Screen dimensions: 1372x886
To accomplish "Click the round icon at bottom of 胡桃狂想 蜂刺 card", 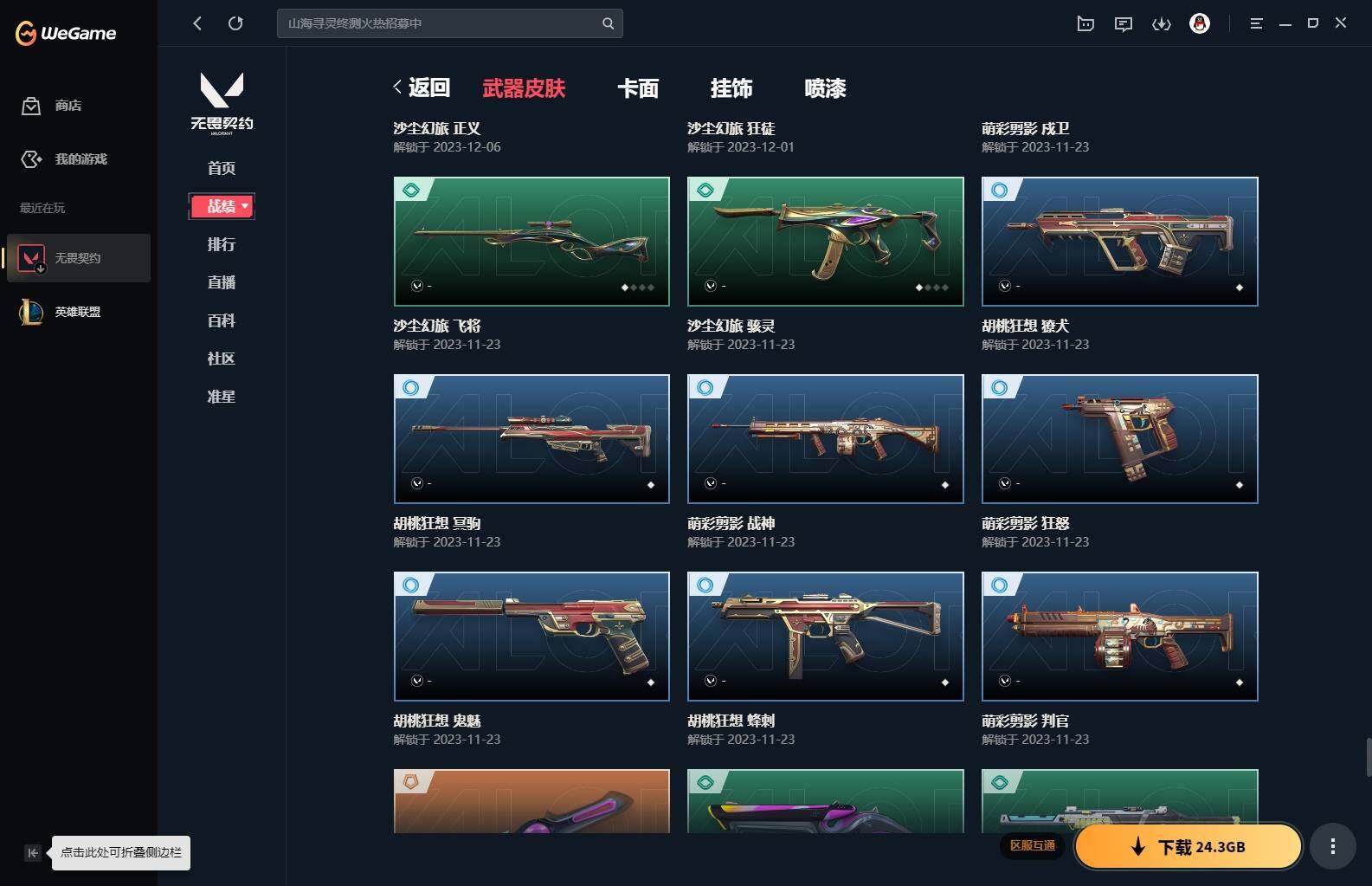I will (712, 681).
